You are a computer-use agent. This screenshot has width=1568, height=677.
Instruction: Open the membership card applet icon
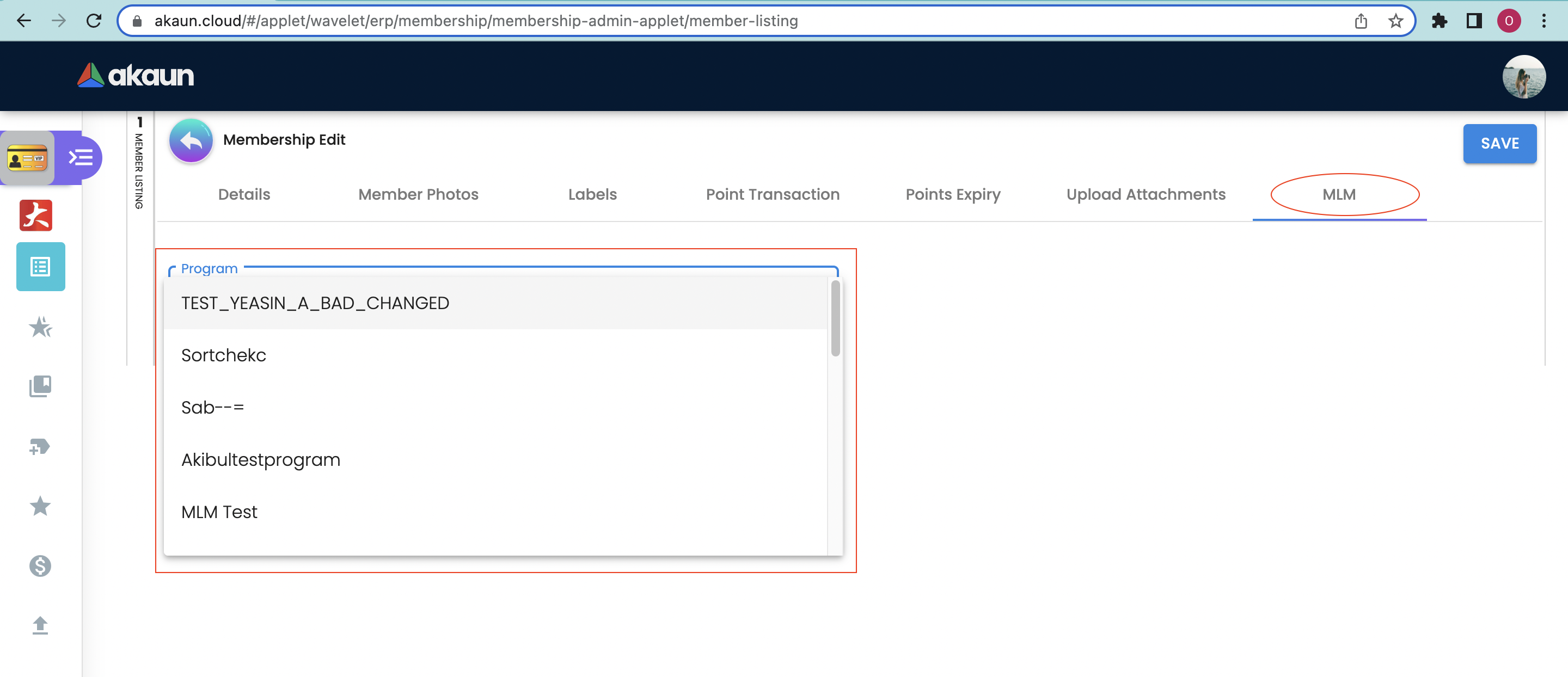[x=27, y=159]
